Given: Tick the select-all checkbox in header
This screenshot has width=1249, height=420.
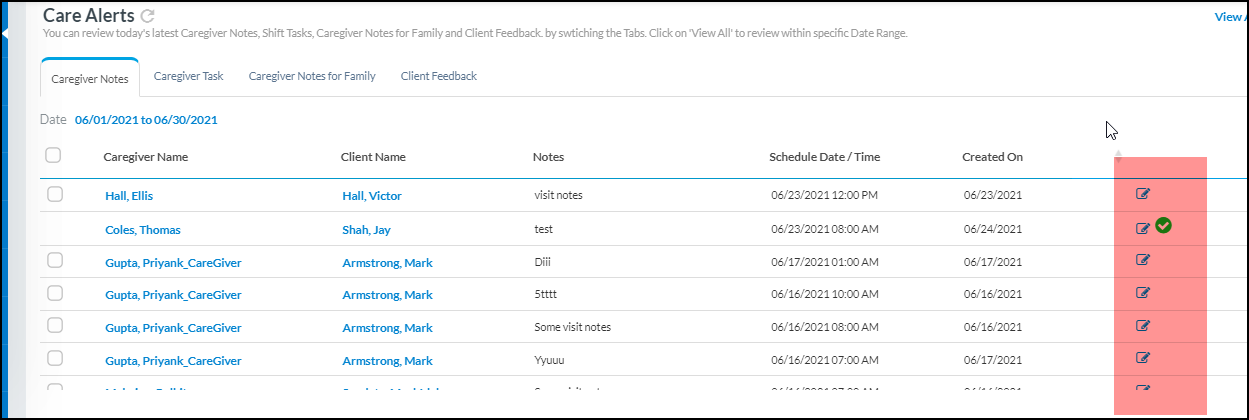Looking at the screenshot, I should 54,155.
